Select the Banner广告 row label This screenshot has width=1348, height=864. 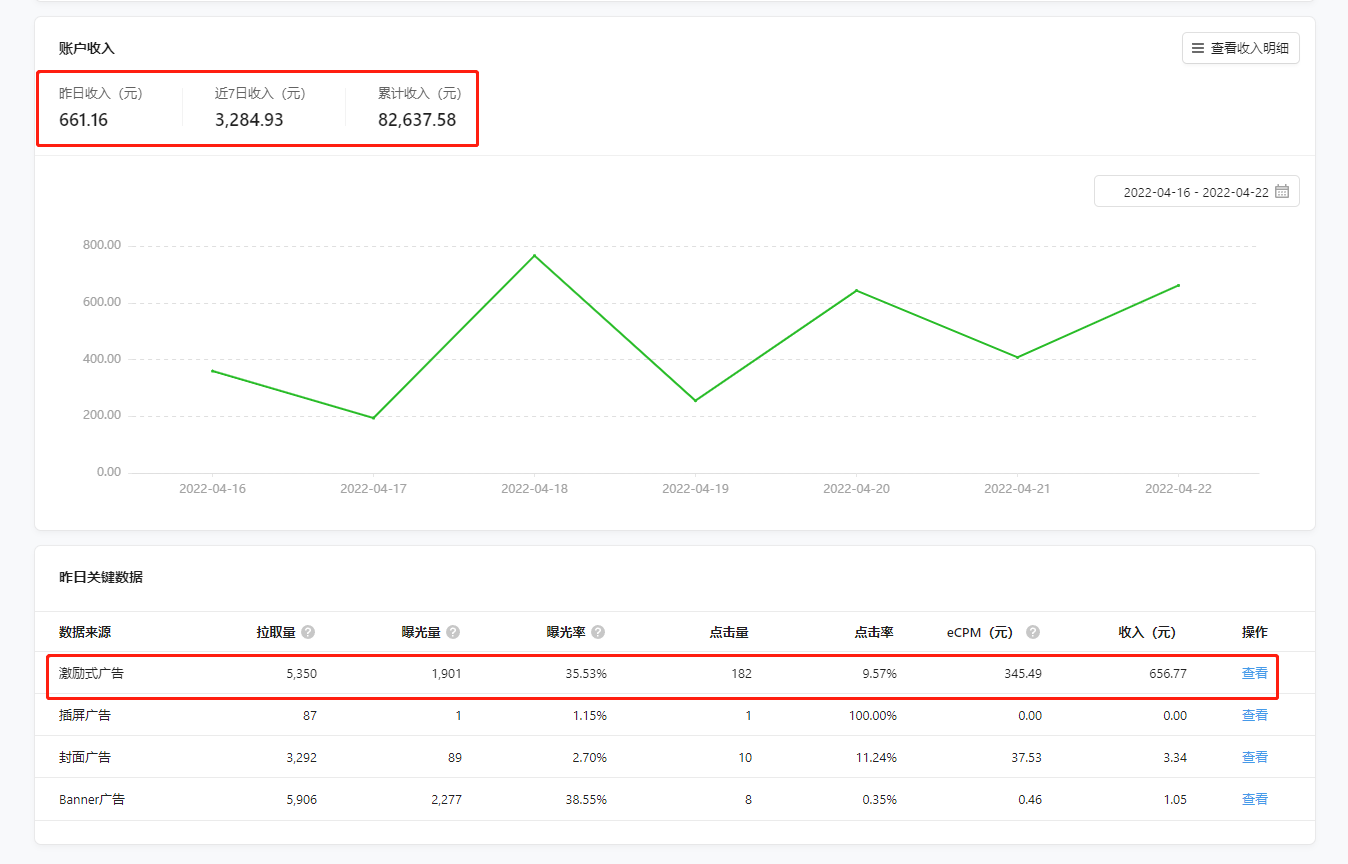tap(92, 800)
